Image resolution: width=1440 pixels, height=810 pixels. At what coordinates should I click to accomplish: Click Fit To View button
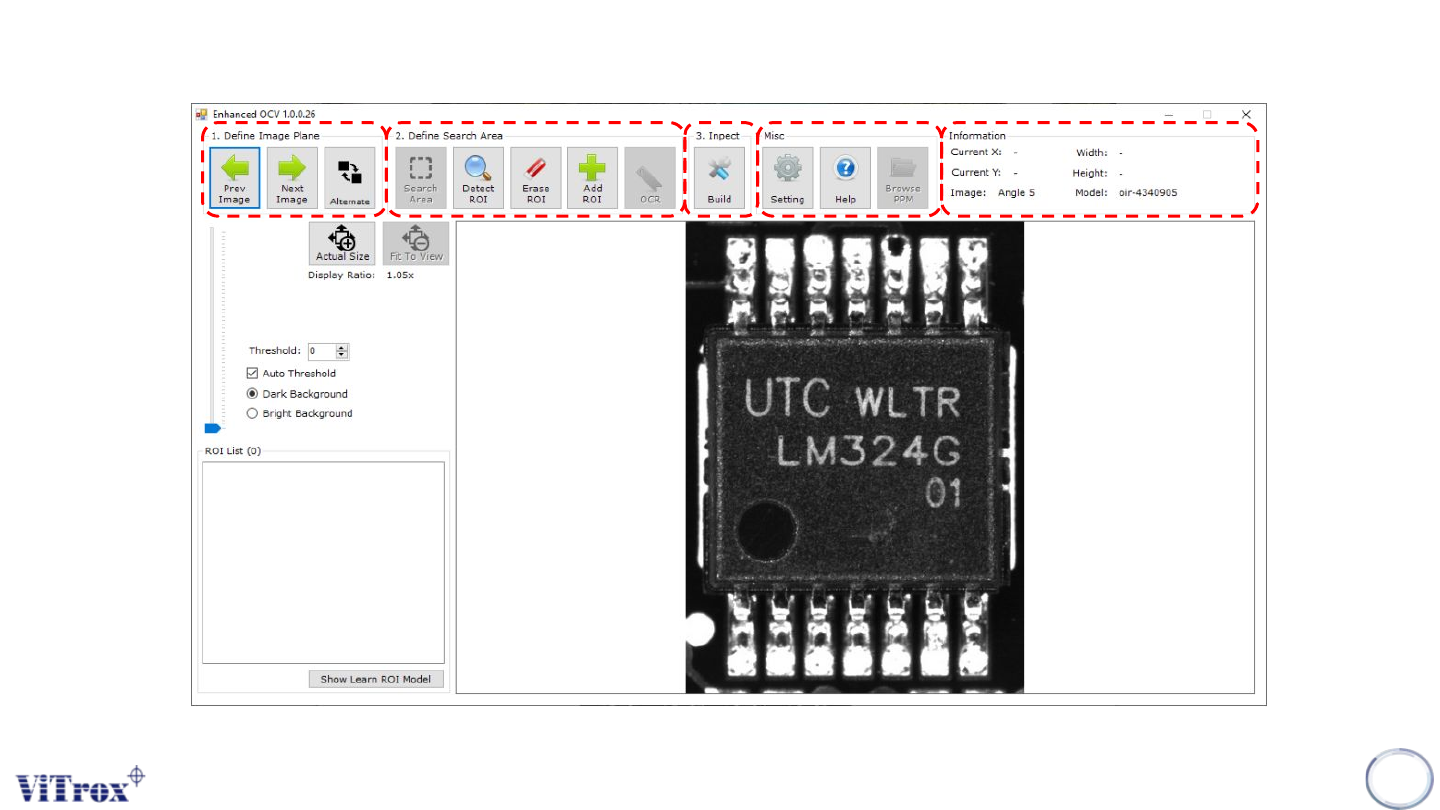point(416,243)
